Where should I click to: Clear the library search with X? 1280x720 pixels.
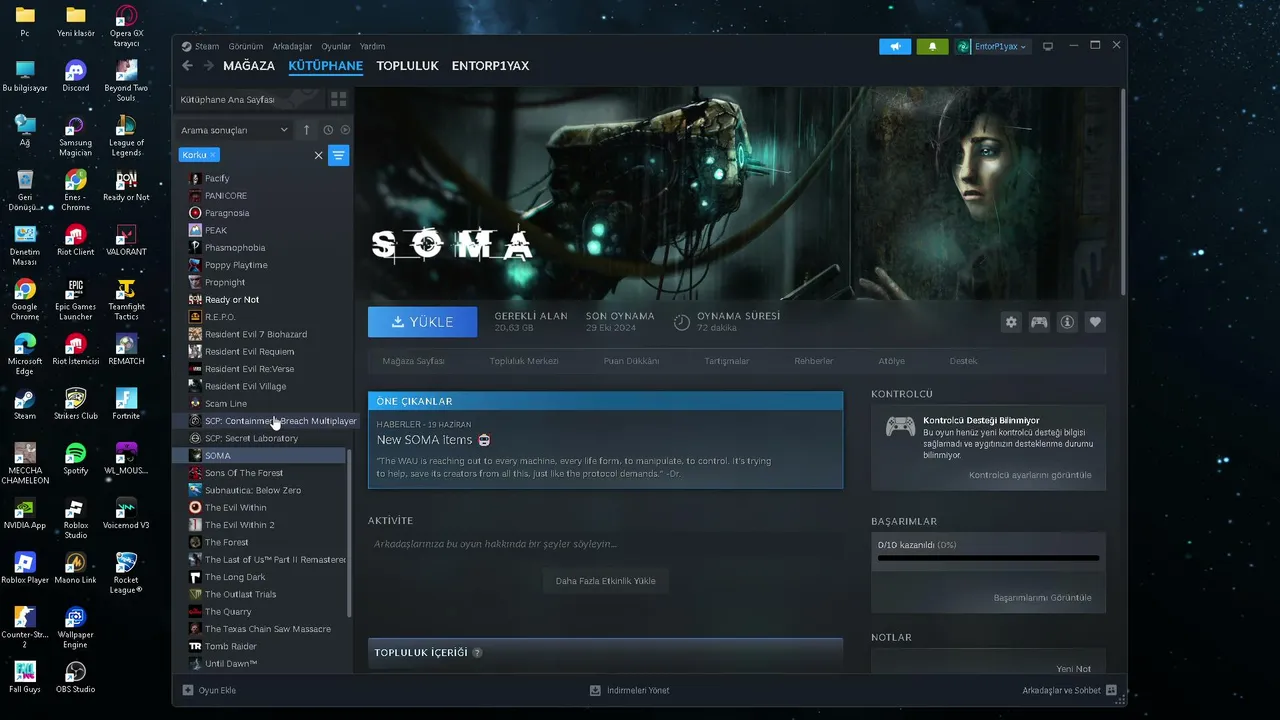[x=319, y=155]
